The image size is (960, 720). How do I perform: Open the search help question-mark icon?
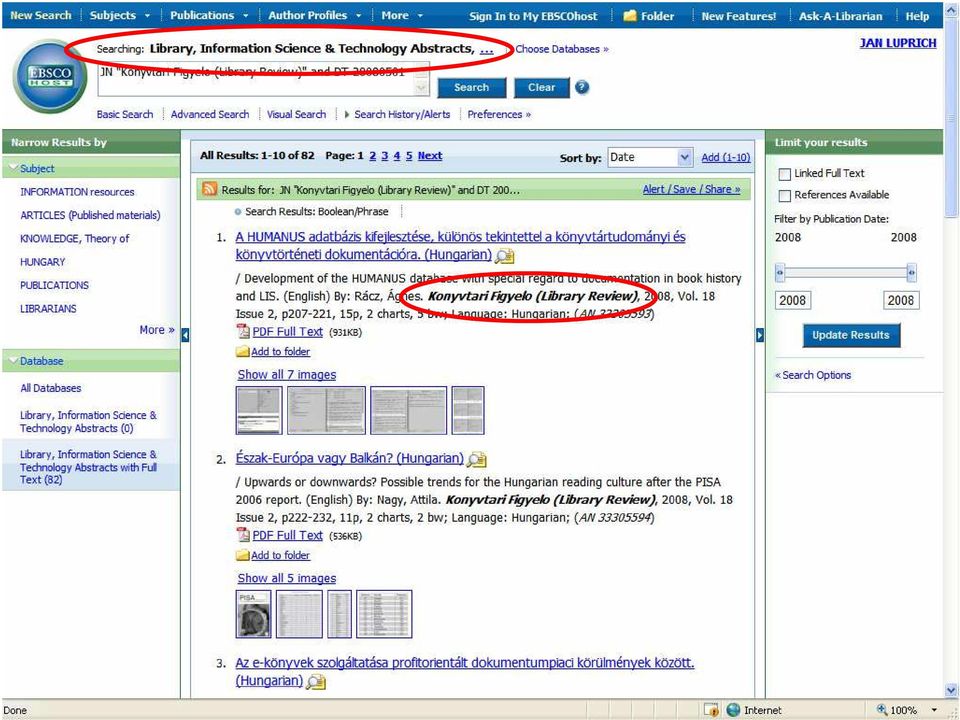click(x=582, y=88)
